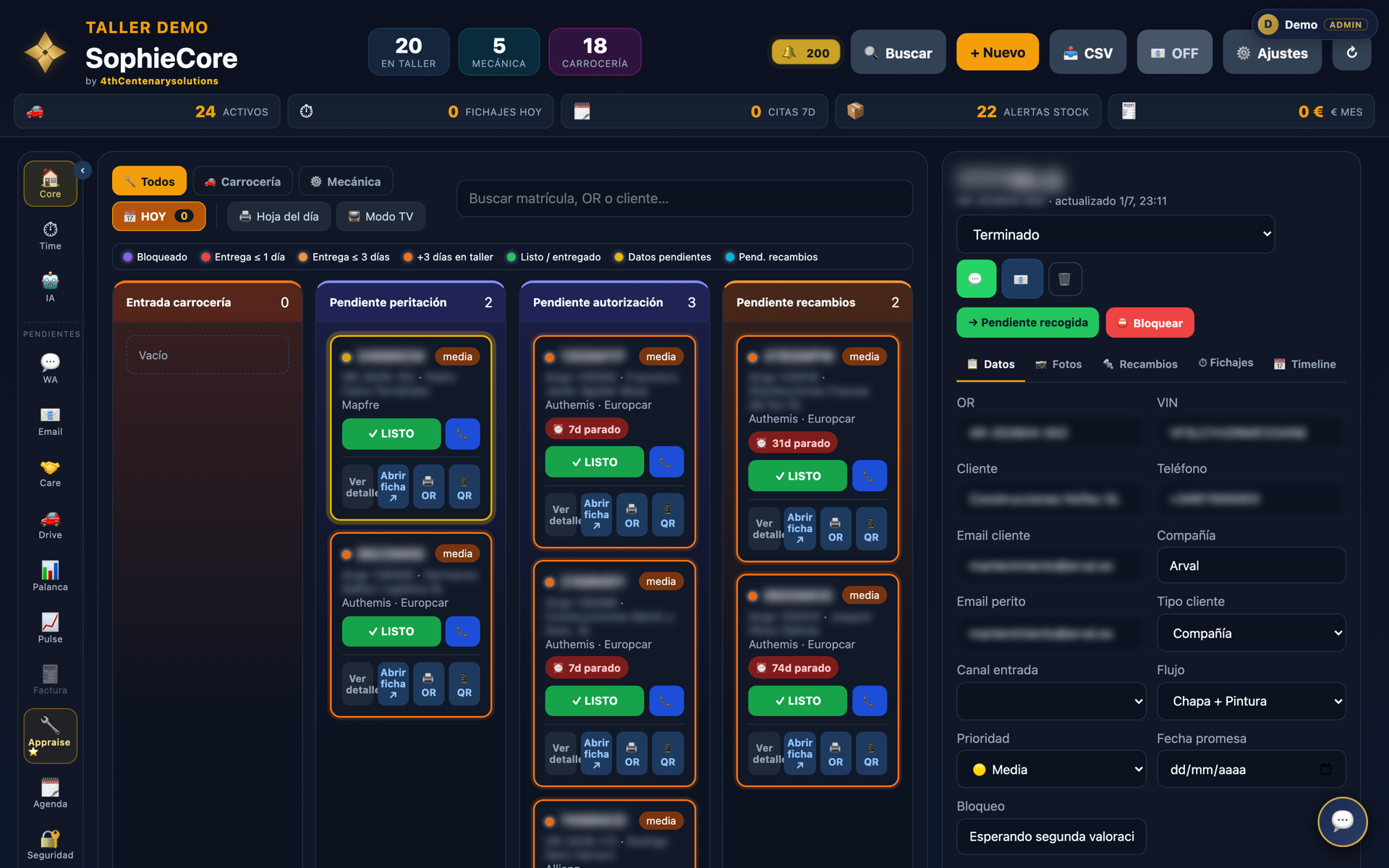
Task: Open the Tipo cliente Compañía dropdown
Action: coord(1251,633)
